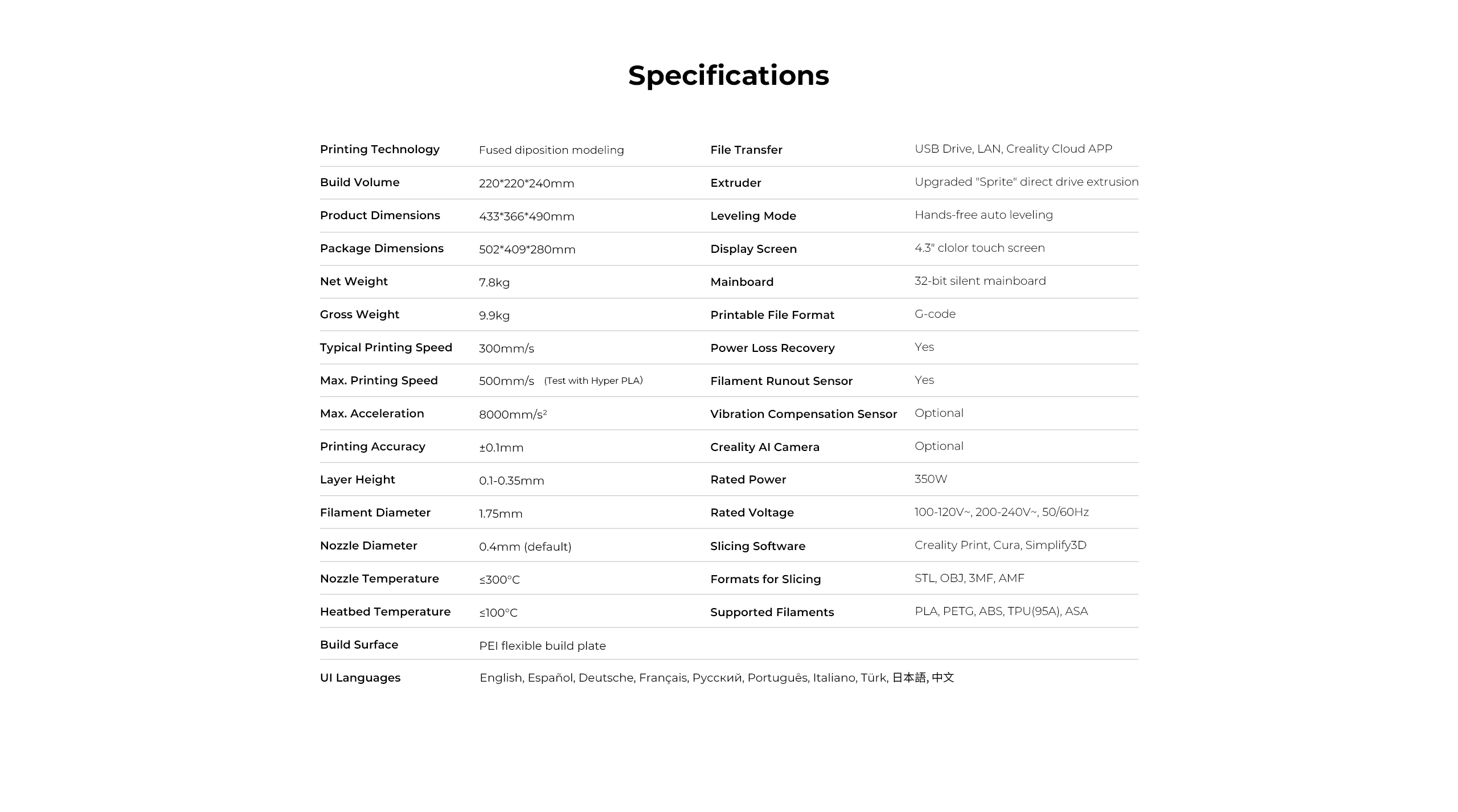Viewport: 1458px width, 812px height.
Task: Click the Vibration Compensation Sensor label
Action: (x=803, y=414)
